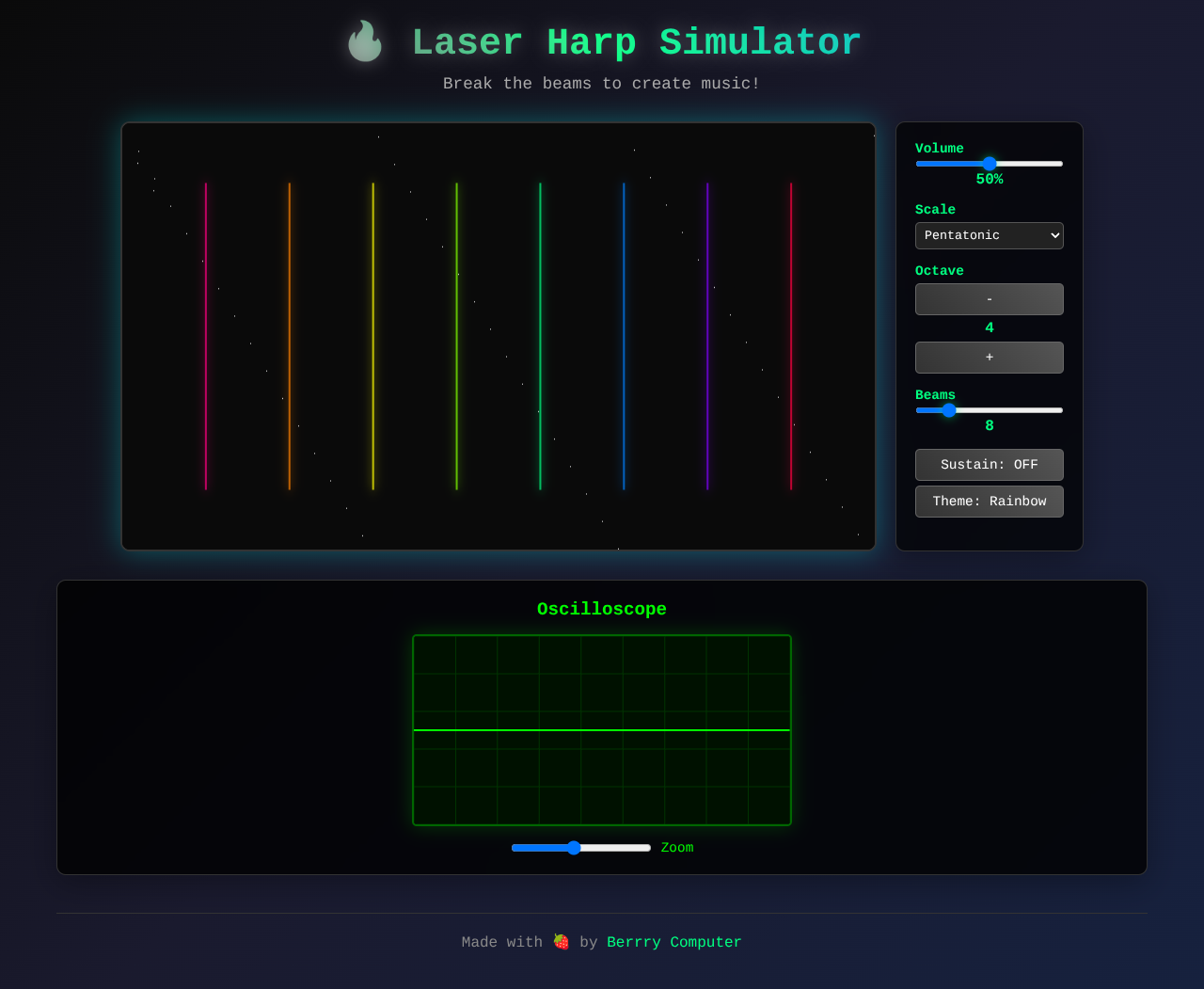Break the blue laser beam
The height and width of the screenshot is (989, 1204).
tap(624, 334)
